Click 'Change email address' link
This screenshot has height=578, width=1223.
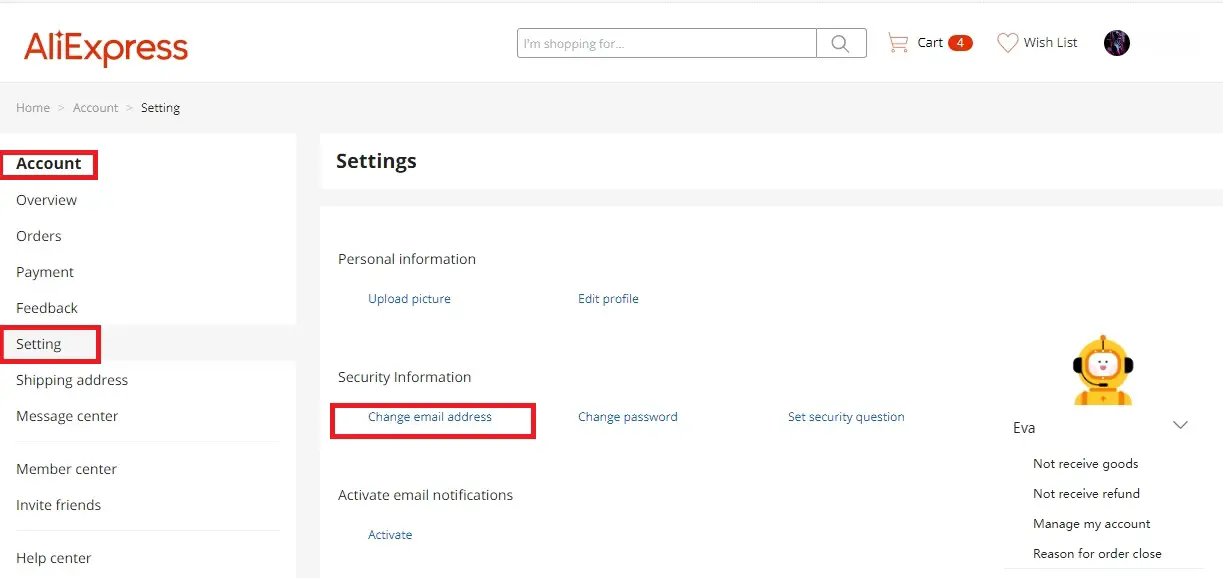pos(431,417)
